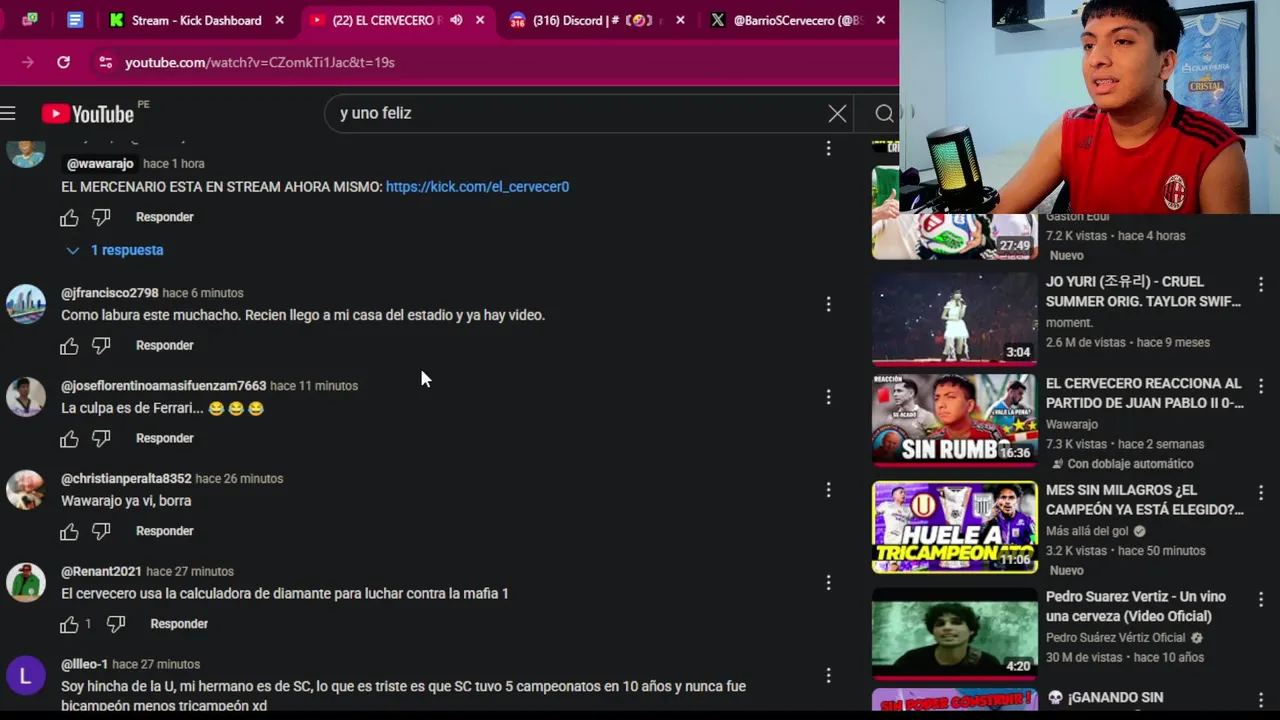Viewport: 1280px width, 720px height.
Task: Open the first pinned browser tab
Action: click(x=30, y=20)
